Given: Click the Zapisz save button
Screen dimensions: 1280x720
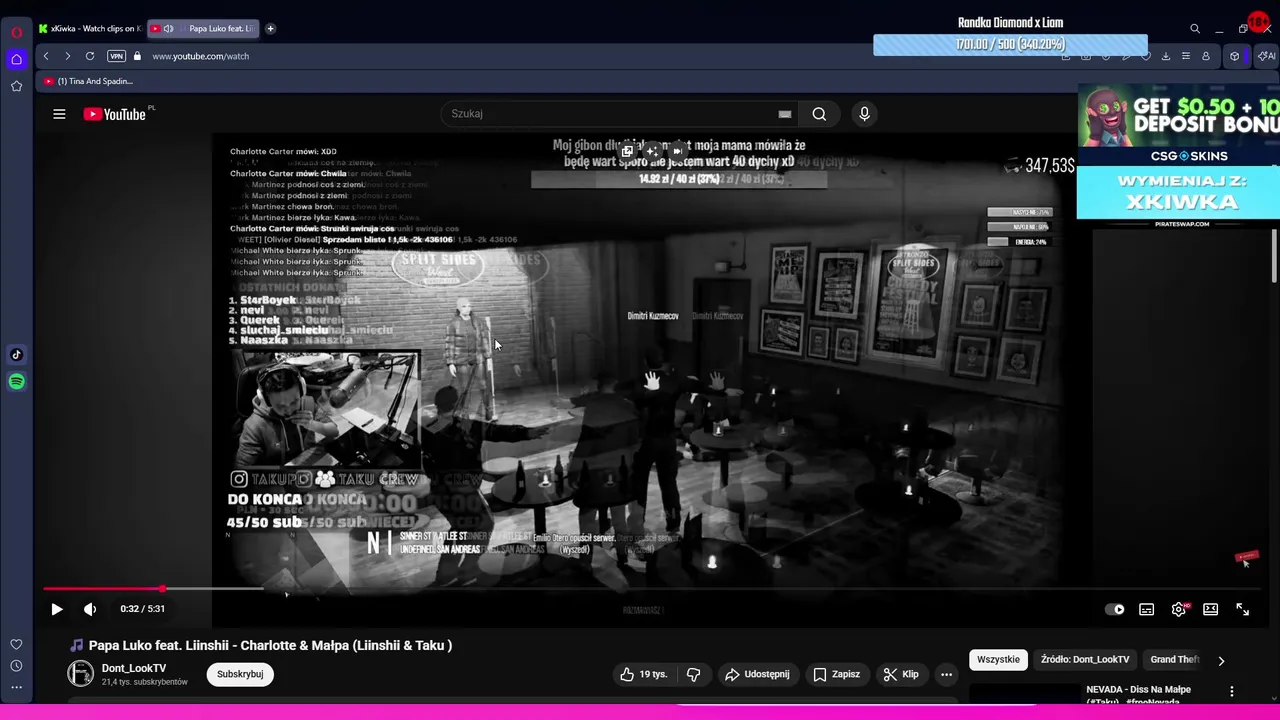Looking at the screenshot, I should click(836, 674).
